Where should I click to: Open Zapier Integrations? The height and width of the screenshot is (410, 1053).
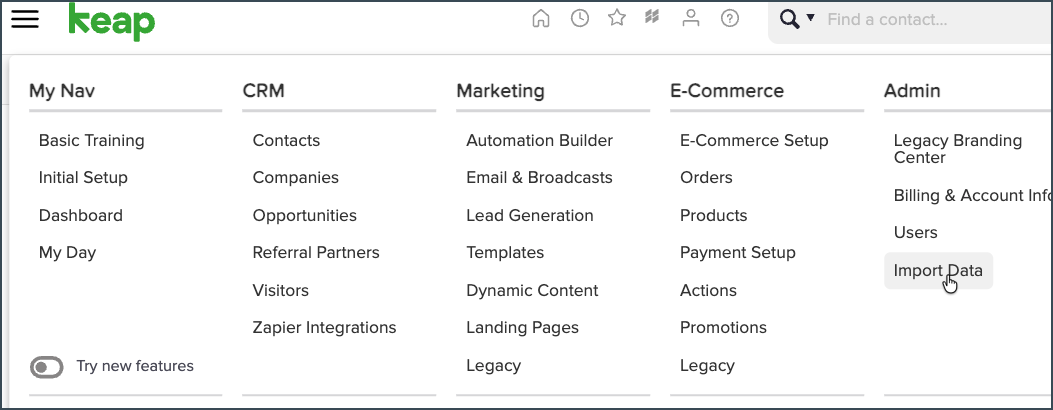pyautogui.click(x=324, y=327)
